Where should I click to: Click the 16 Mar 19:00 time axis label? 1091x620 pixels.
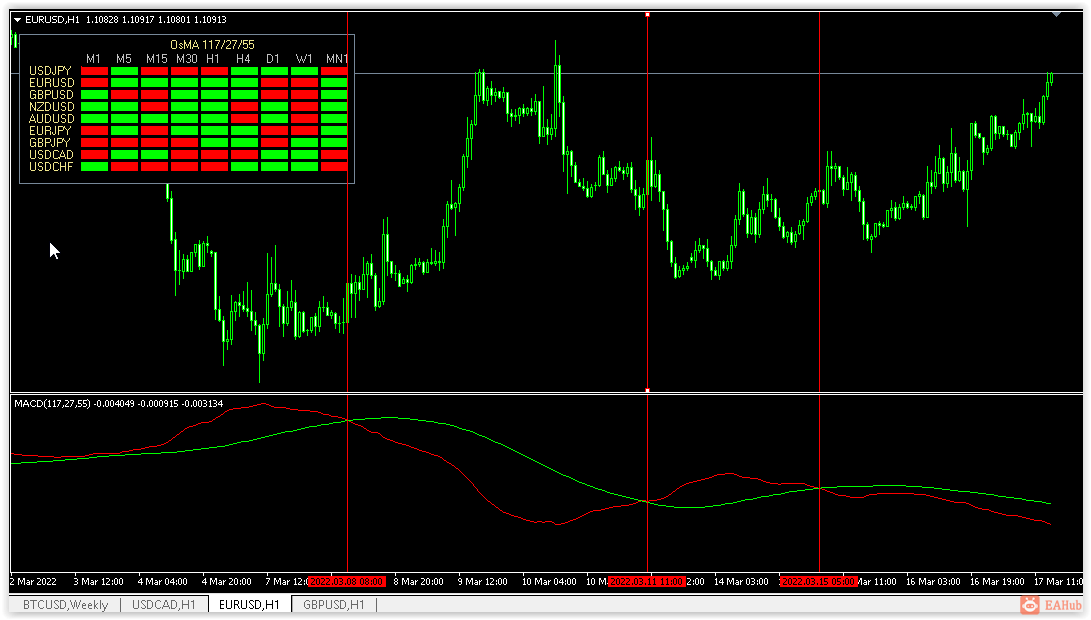[997, 582]
